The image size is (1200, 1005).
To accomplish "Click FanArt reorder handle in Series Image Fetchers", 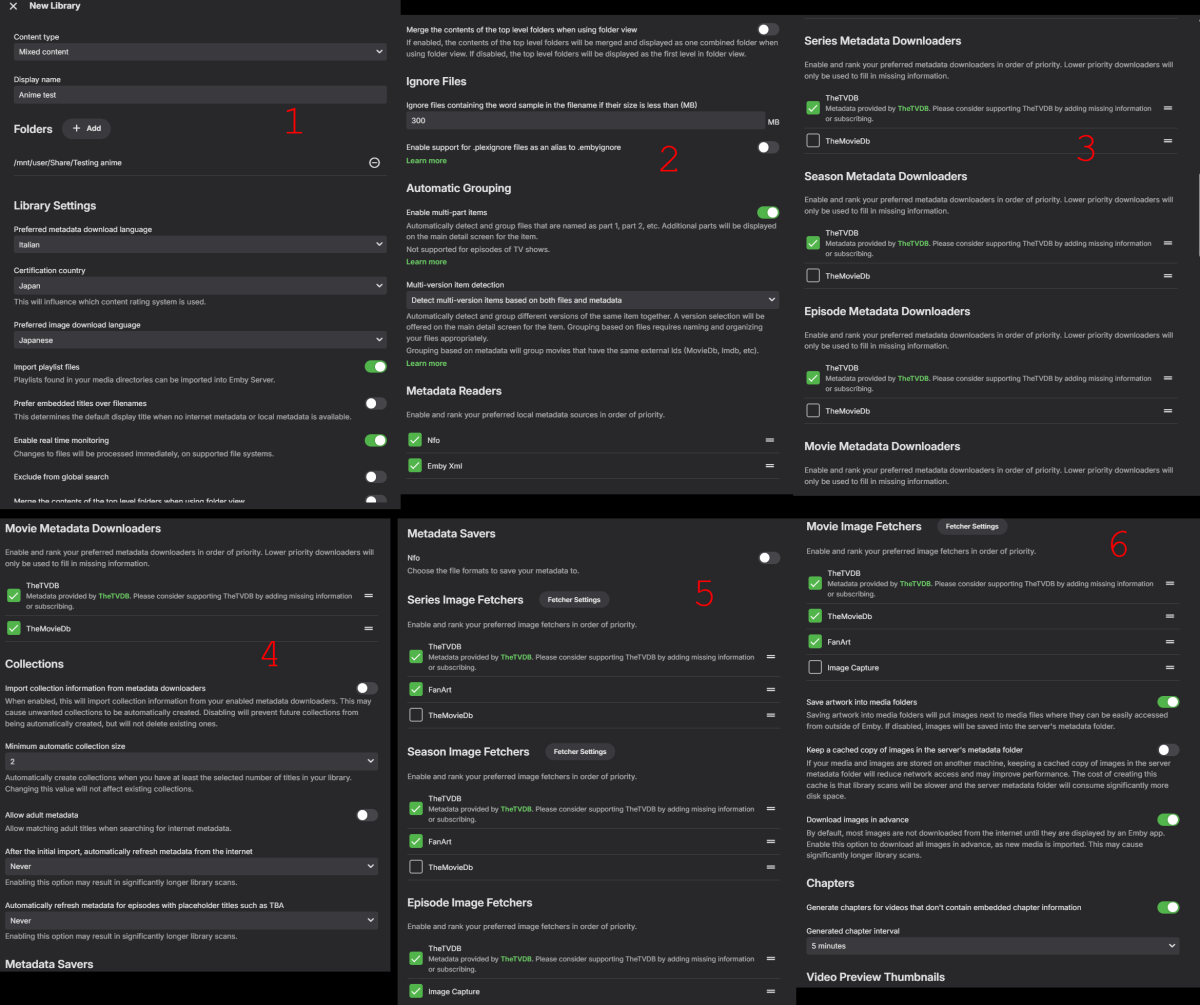I will tap(770, 689).
